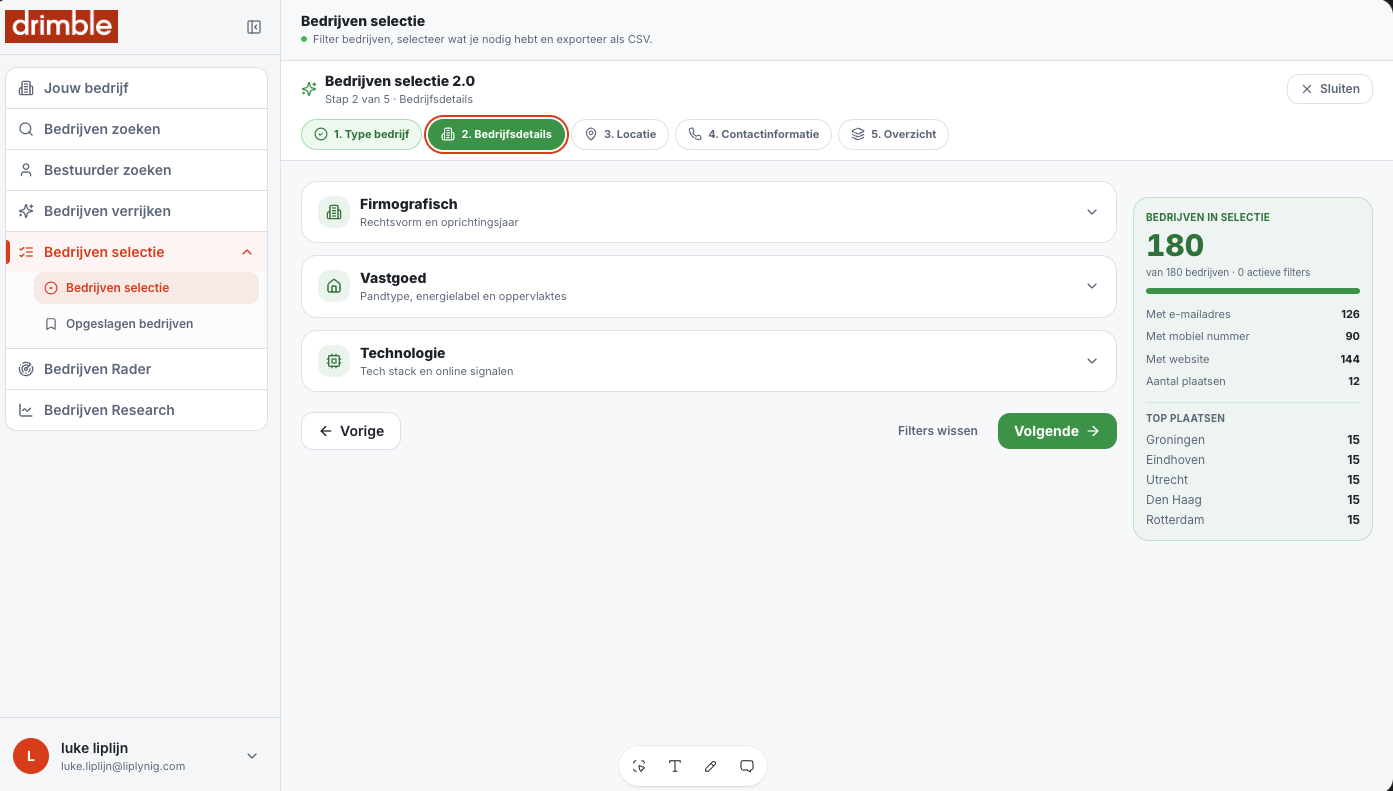Click the bookmark icon of Opgeslagen bedrijven
The height and width of the screenshot is (791, 1393).
(x=51, y=324)
